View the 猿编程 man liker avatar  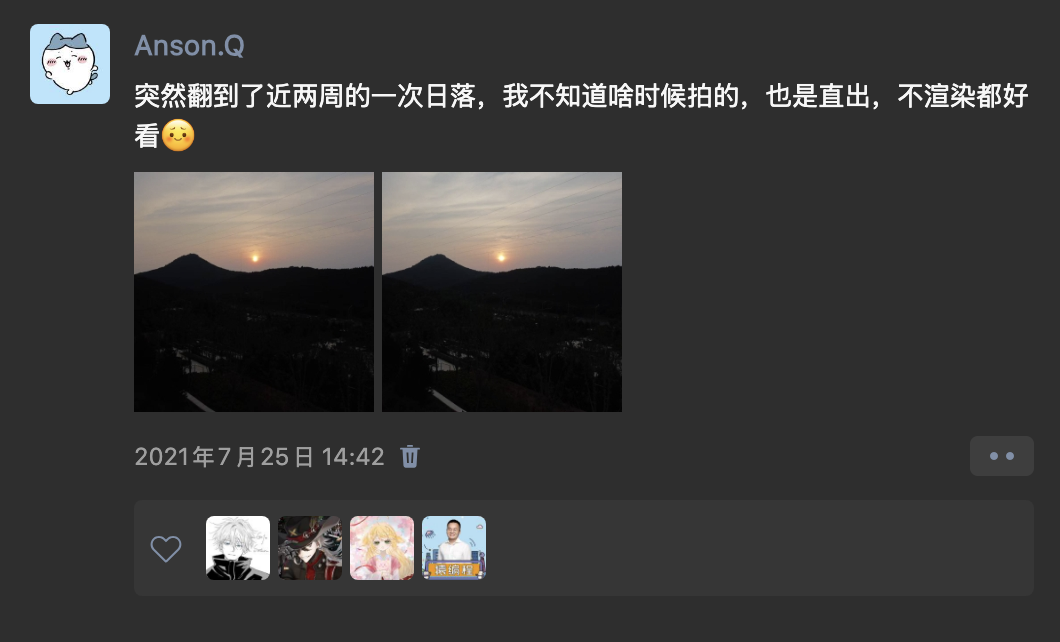click(454, 548)
